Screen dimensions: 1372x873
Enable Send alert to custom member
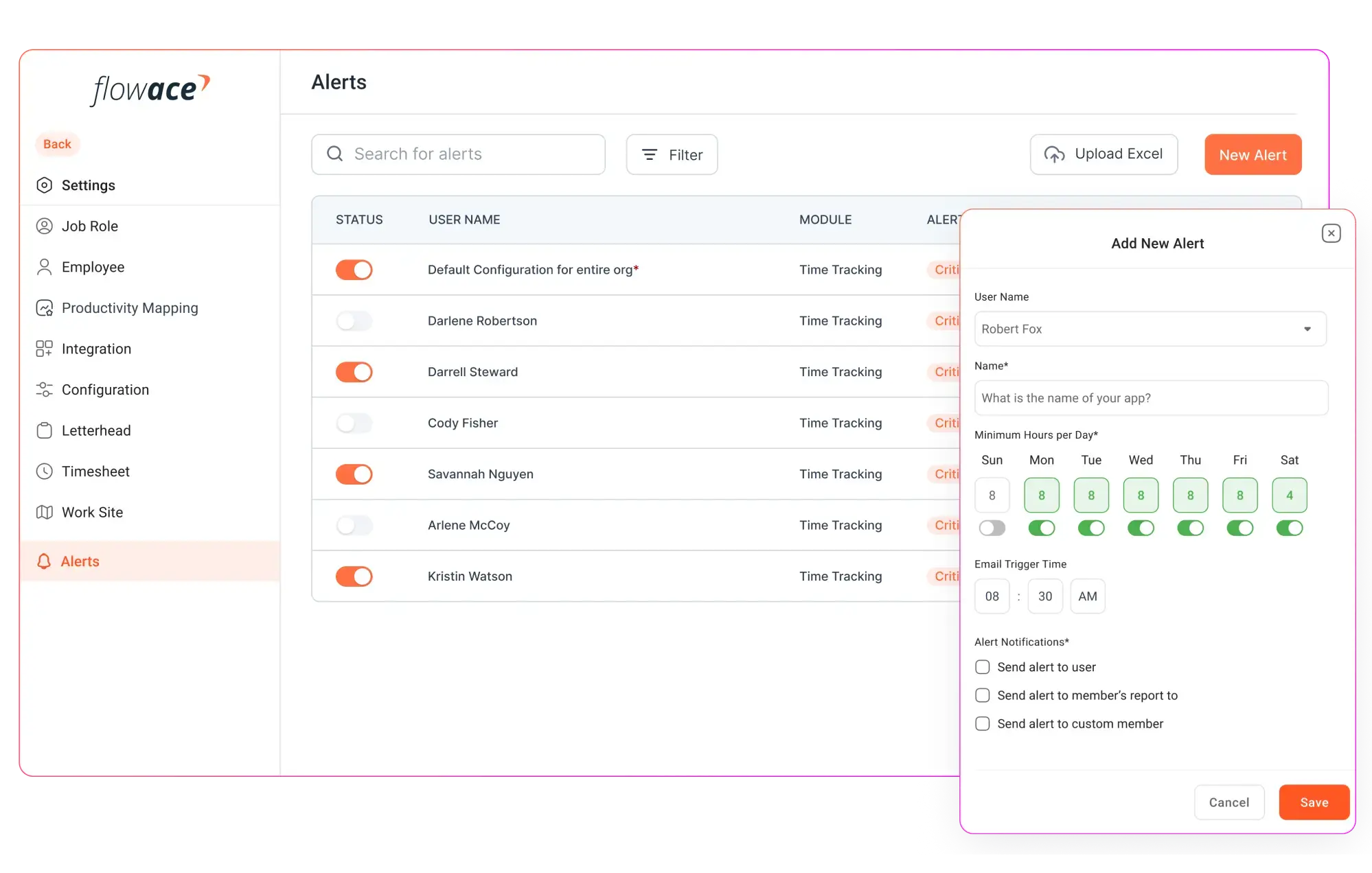pos(982,723)
